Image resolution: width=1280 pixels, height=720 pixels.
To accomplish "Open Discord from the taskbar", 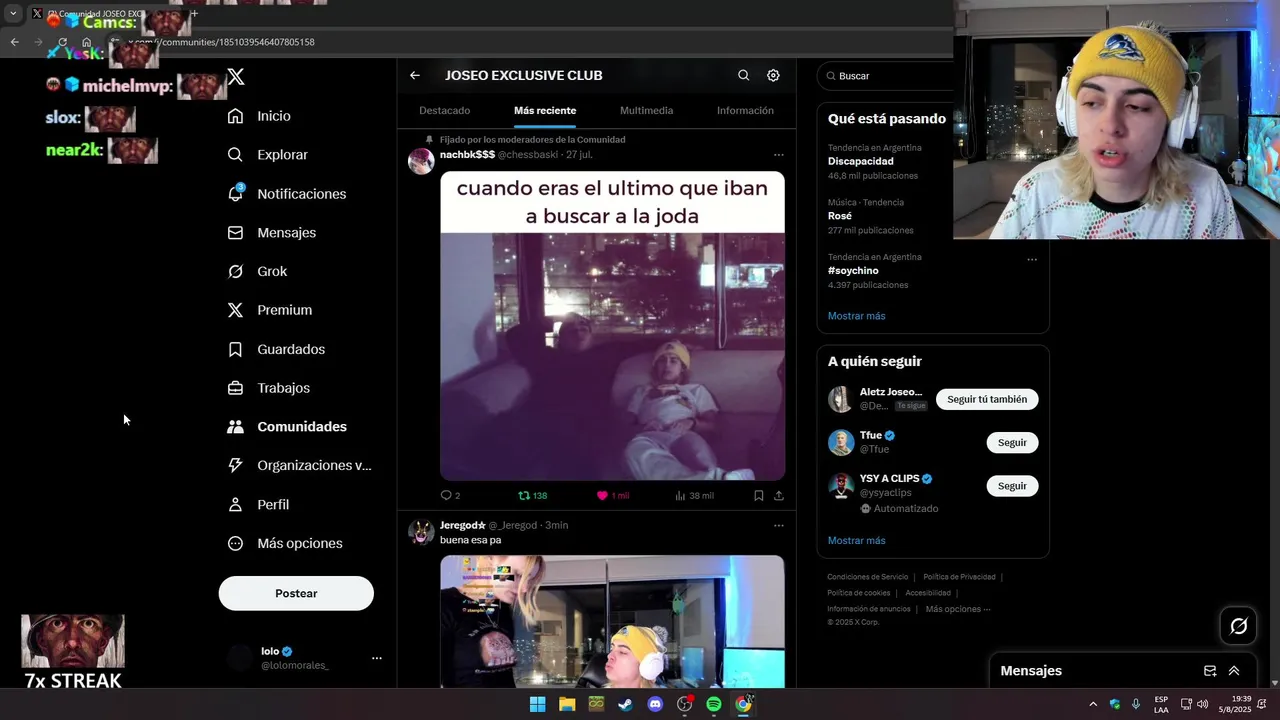I will [x=655, y=704].
